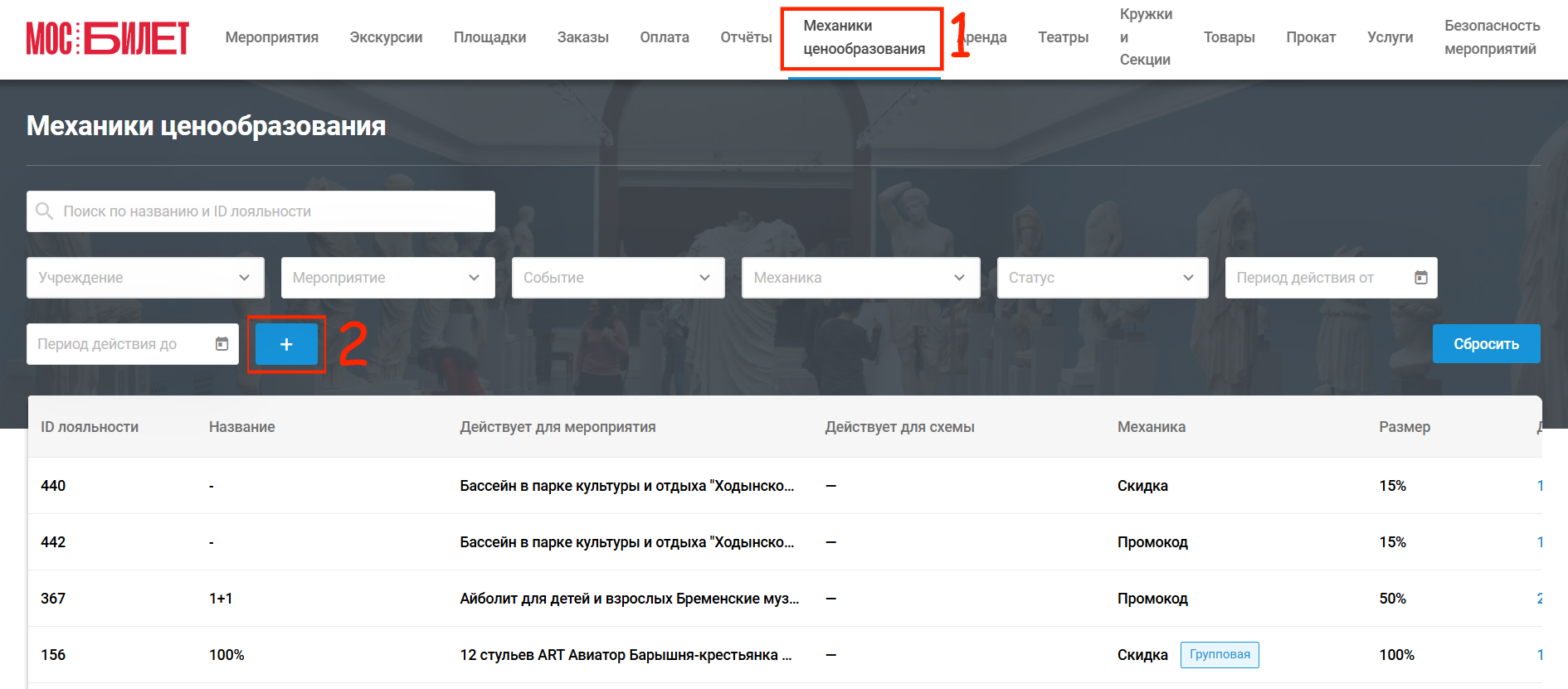Expand the Учреждение dropdown
1568x689 pixels.
coord(145,278)
